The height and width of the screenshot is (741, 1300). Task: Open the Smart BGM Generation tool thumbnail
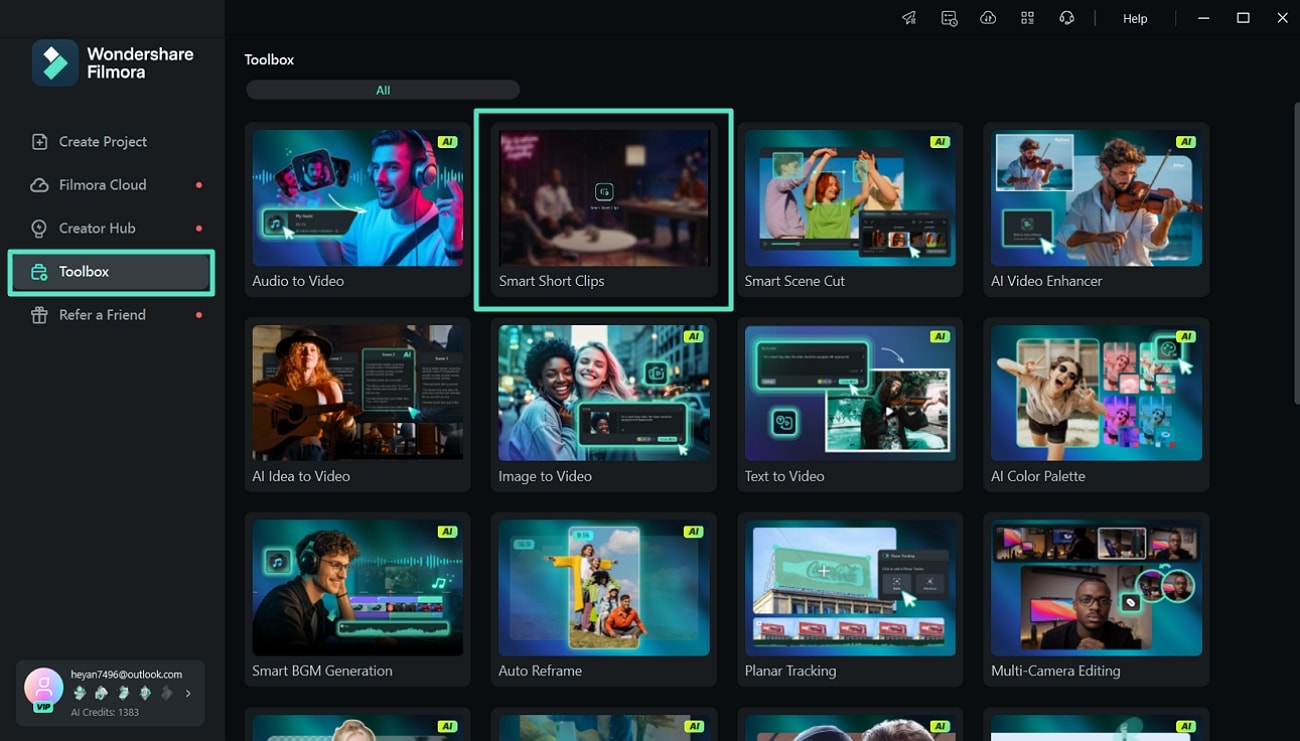pyautogui.click(x=357, y=588)
